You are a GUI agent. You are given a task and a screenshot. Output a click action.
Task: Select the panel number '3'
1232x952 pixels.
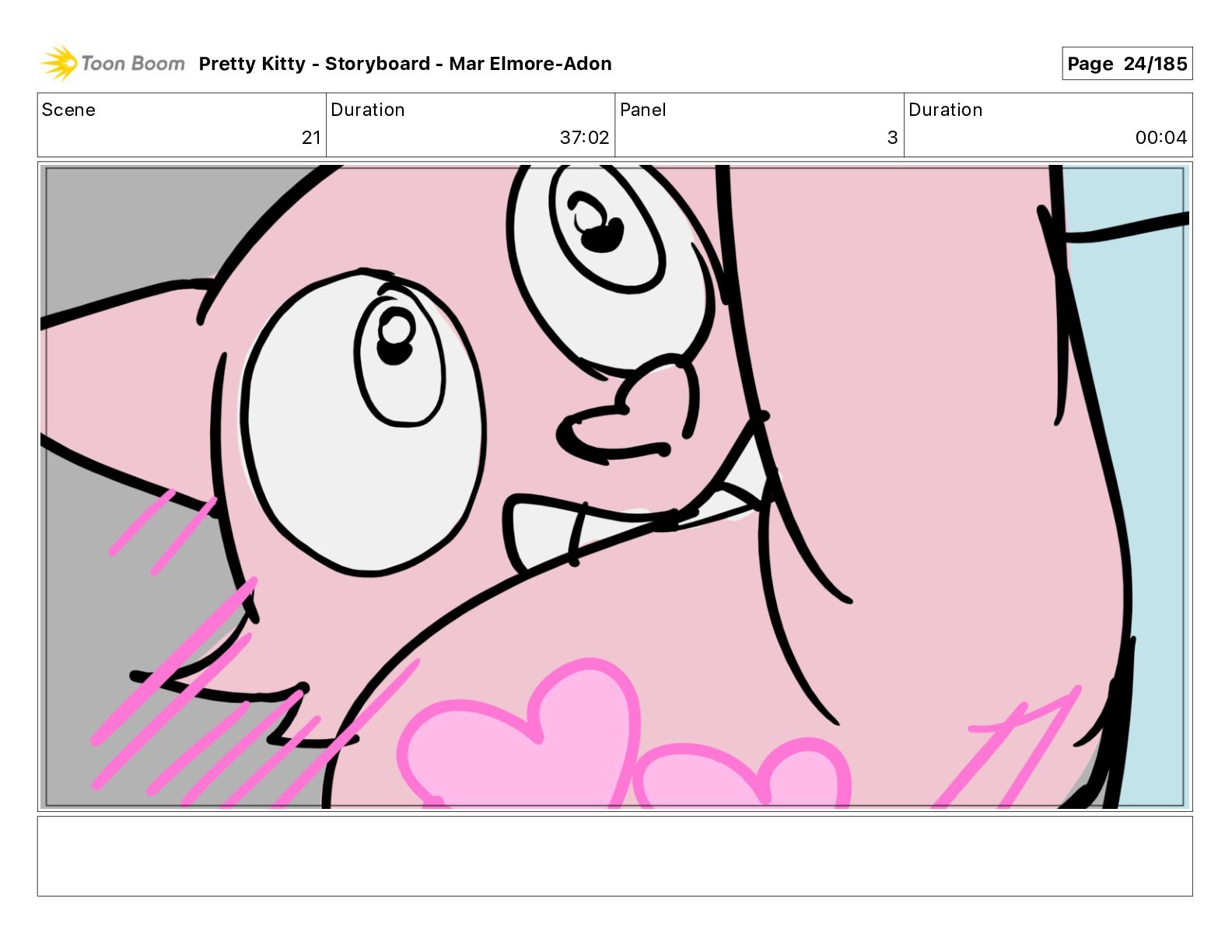893,138
